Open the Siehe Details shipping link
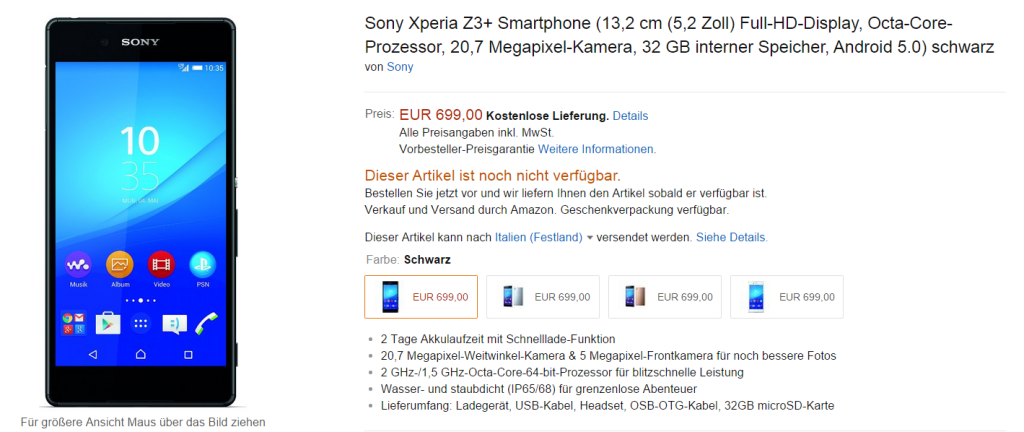The image size is (1024, 432). [x=731, y=238]
